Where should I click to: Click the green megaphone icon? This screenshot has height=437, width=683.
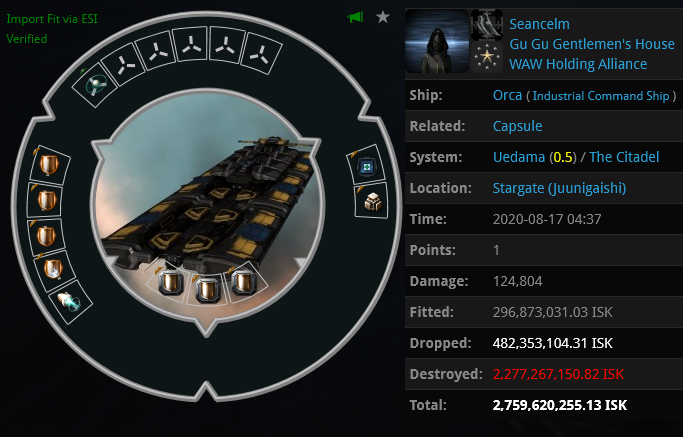[x=355, y=17]
